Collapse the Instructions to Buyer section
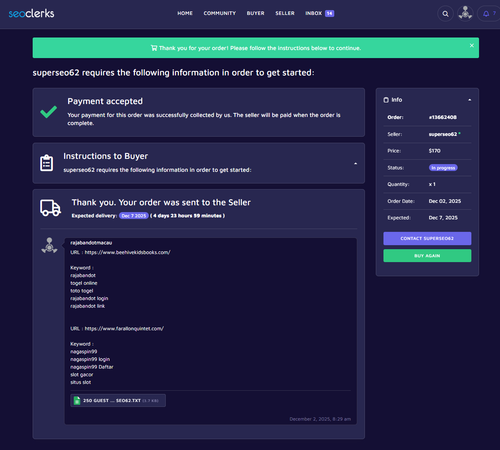This screenshot has width=500, height=450. [x=356, y=164]
